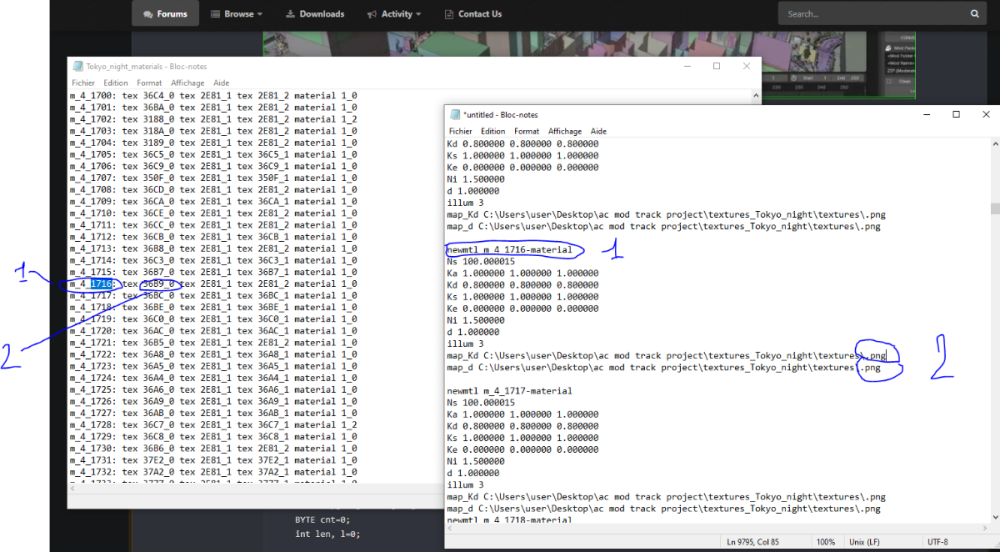Click the forum Search input field
The width and height of the screenshot is (1000, 552).
pos(875,13)
